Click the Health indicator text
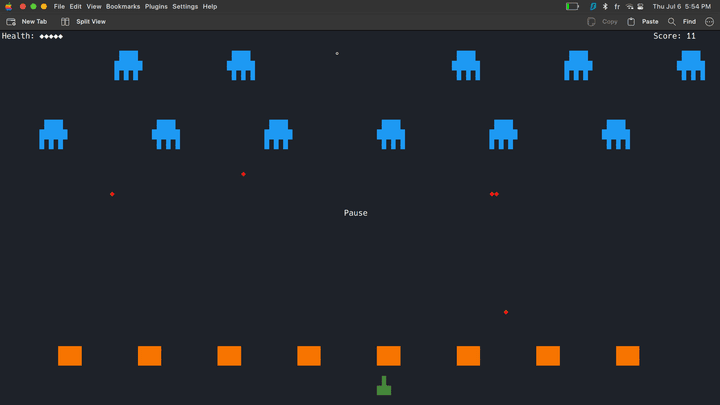720x405 pixels. [x=32, y=36]
